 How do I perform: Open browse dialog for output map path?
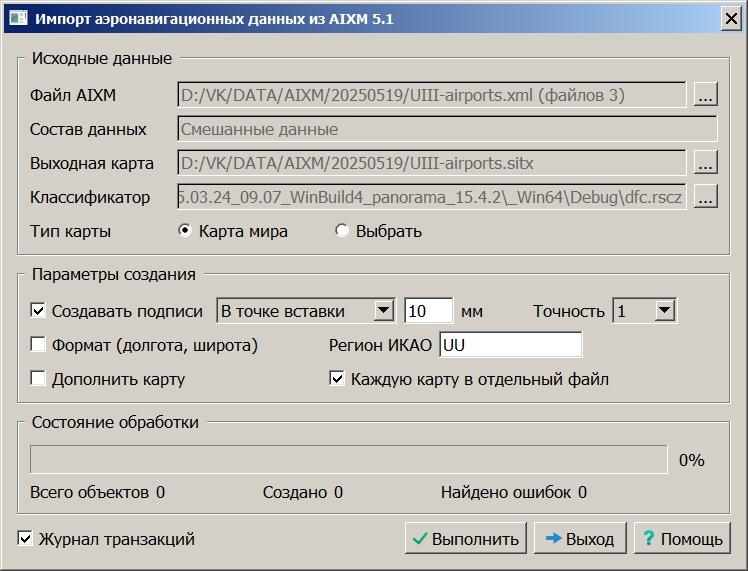[x=706, y=163]
